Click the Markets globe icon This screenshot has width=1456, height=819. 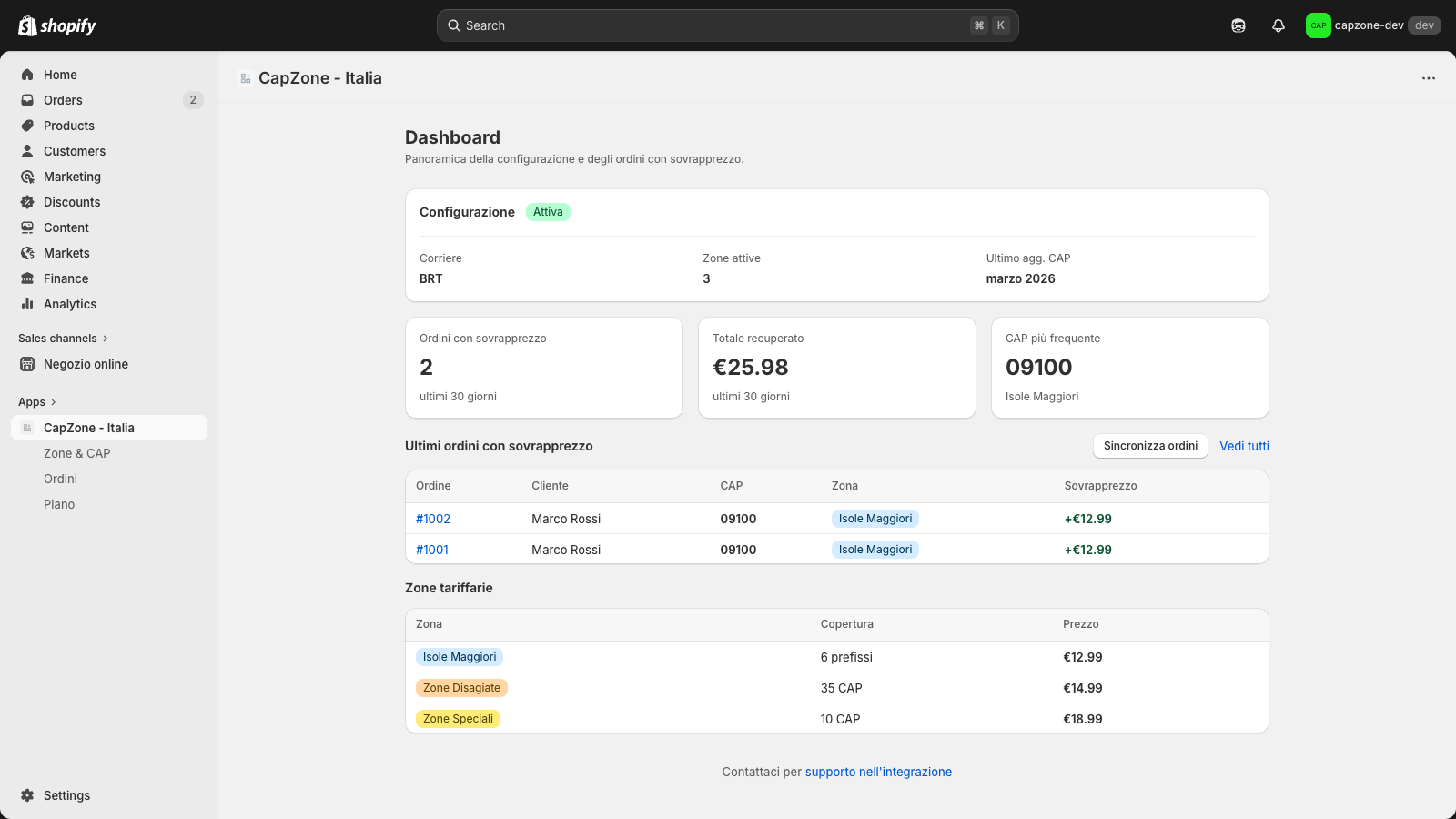27,253
